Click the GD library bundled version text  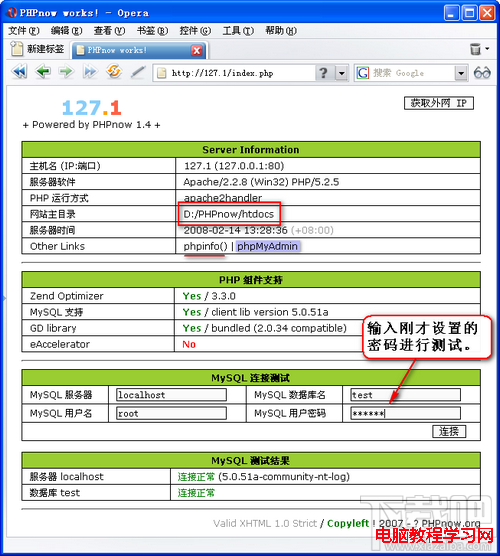[x=279, y=328]
